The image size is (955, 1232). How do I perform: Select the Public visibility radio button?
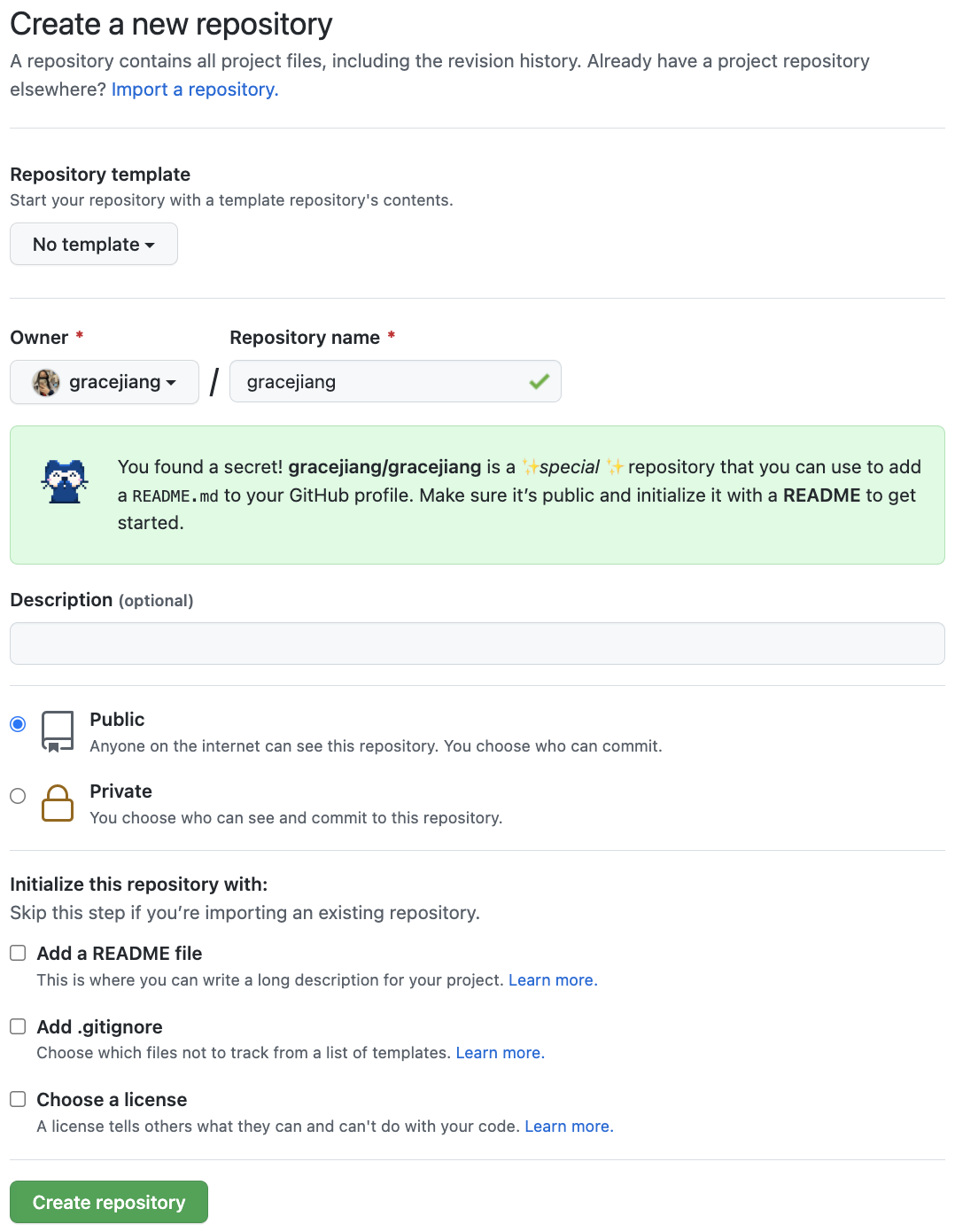pos(18,724)
